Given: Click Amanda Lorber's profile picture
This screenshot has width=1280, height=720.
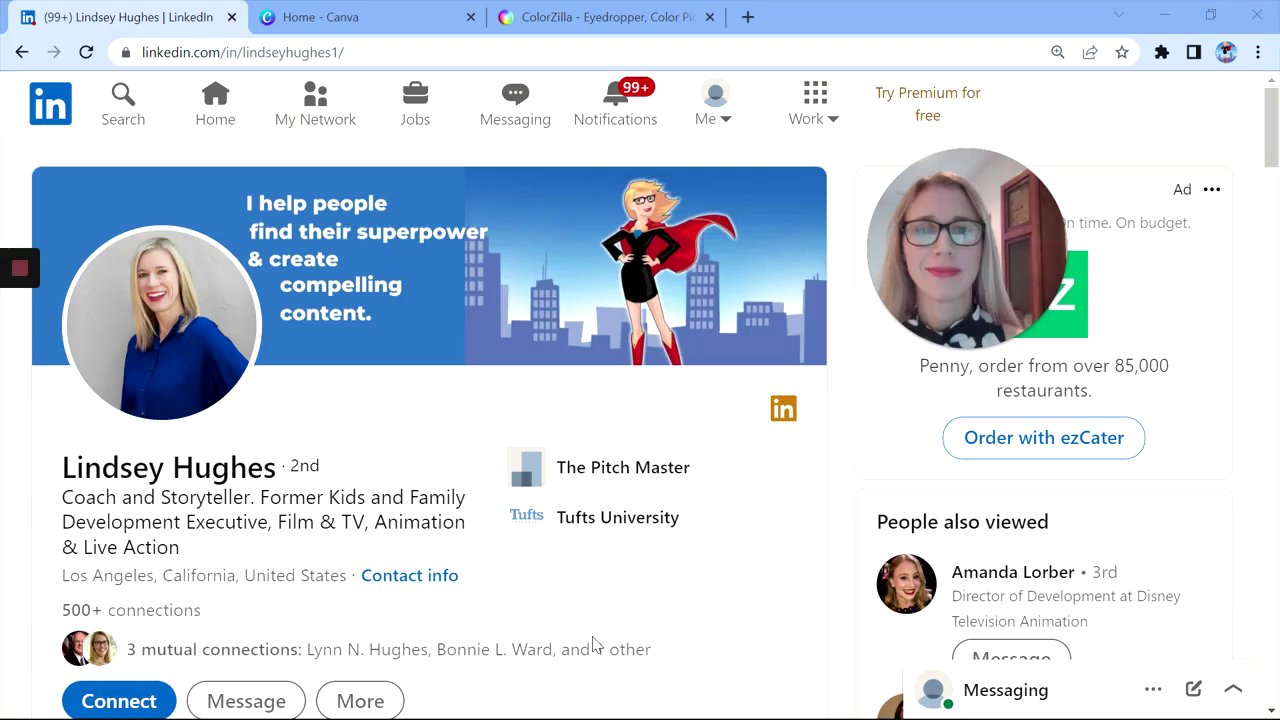Looking at the screenshot, I should pyautogui.click(x=907, y=584).
